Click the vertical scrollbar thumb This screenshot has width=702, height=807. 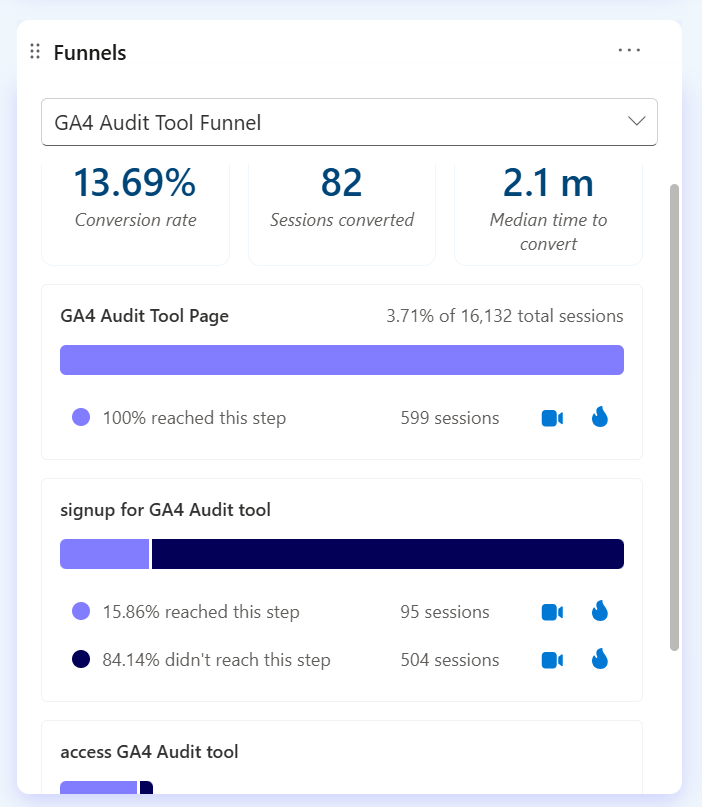[674, 417]
